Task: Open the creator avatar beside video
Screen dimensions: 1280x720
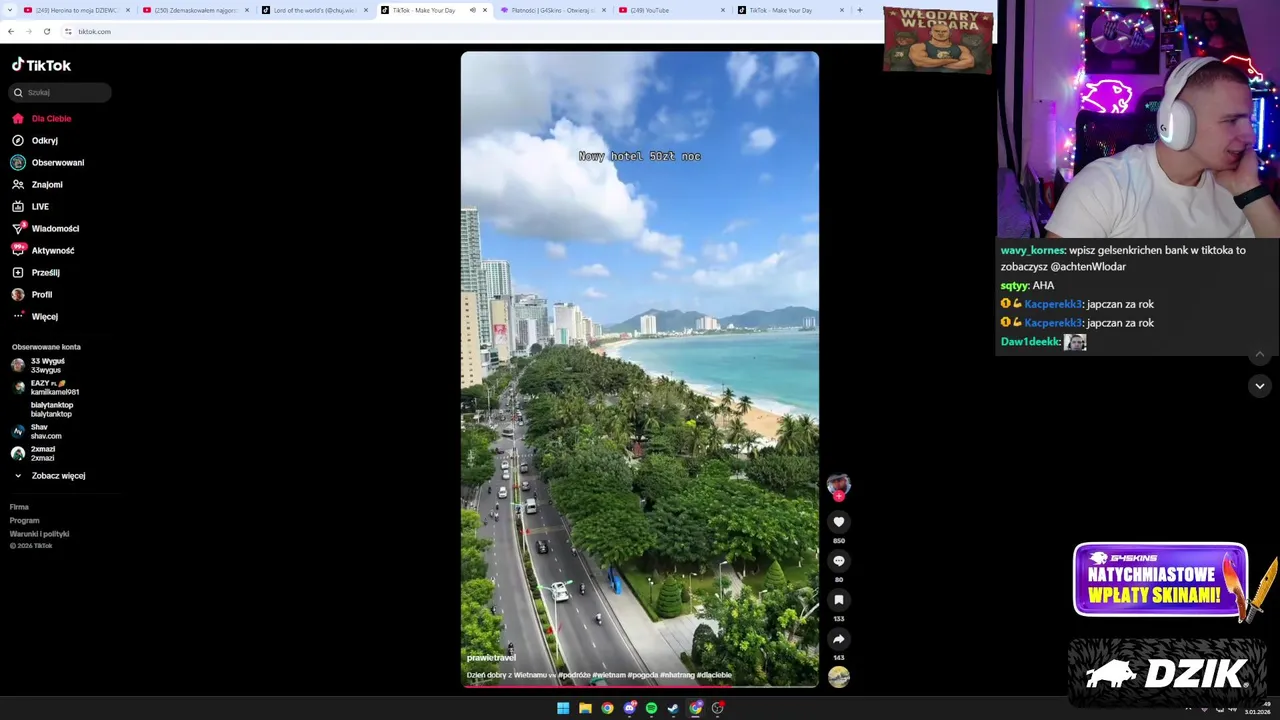Action: pyautogui.click(x=839, y=485)
